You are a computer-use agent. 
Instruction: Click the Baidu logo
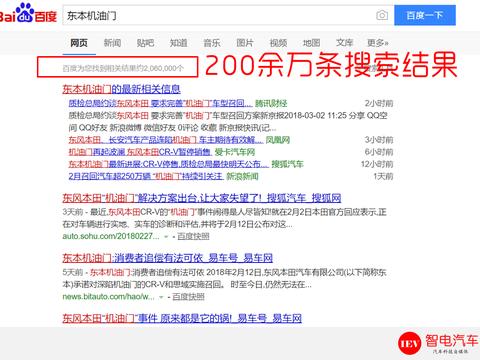click(28, 13)
